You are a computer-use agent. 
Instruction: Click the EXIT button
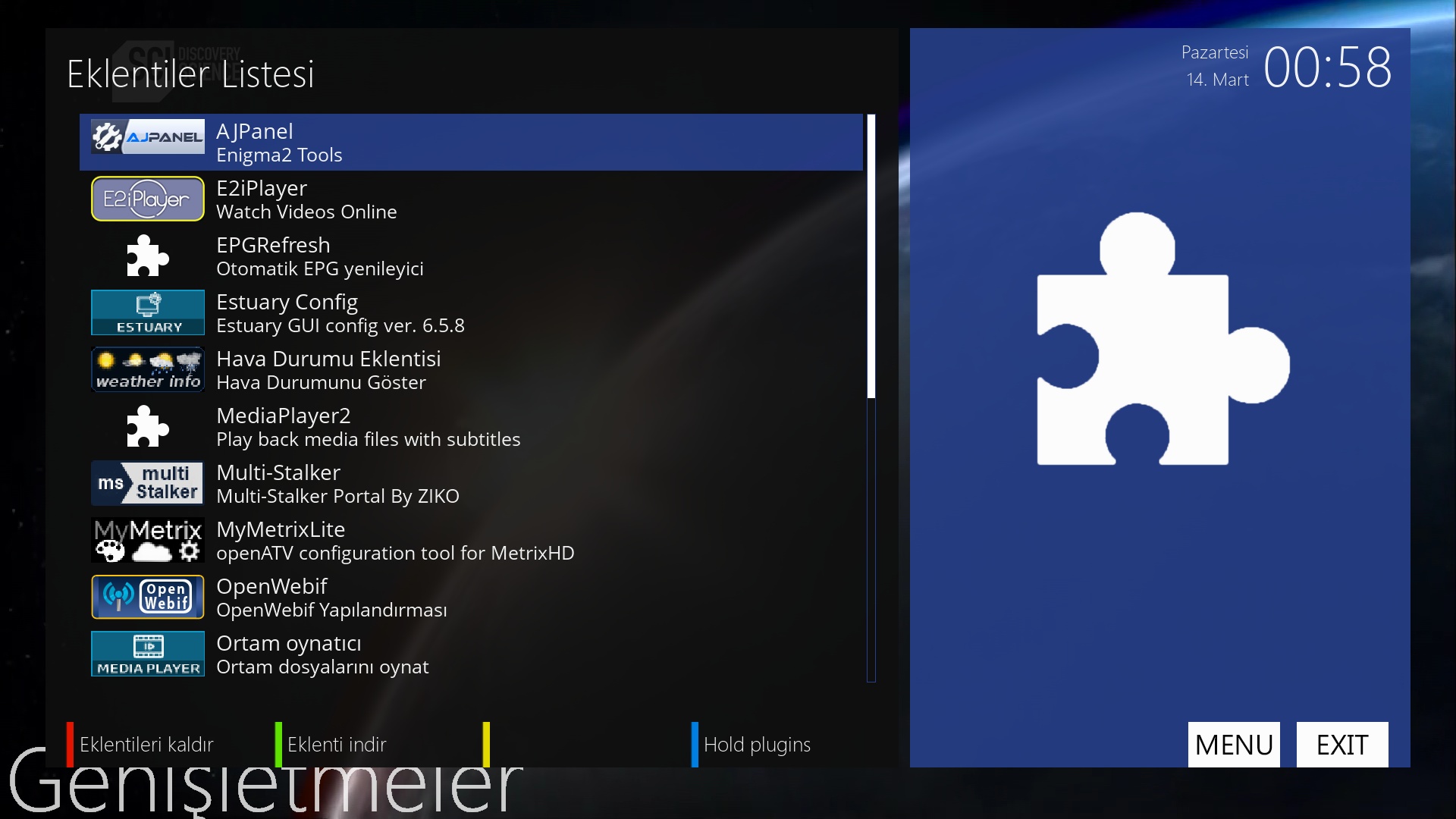tap(1342, 745)
